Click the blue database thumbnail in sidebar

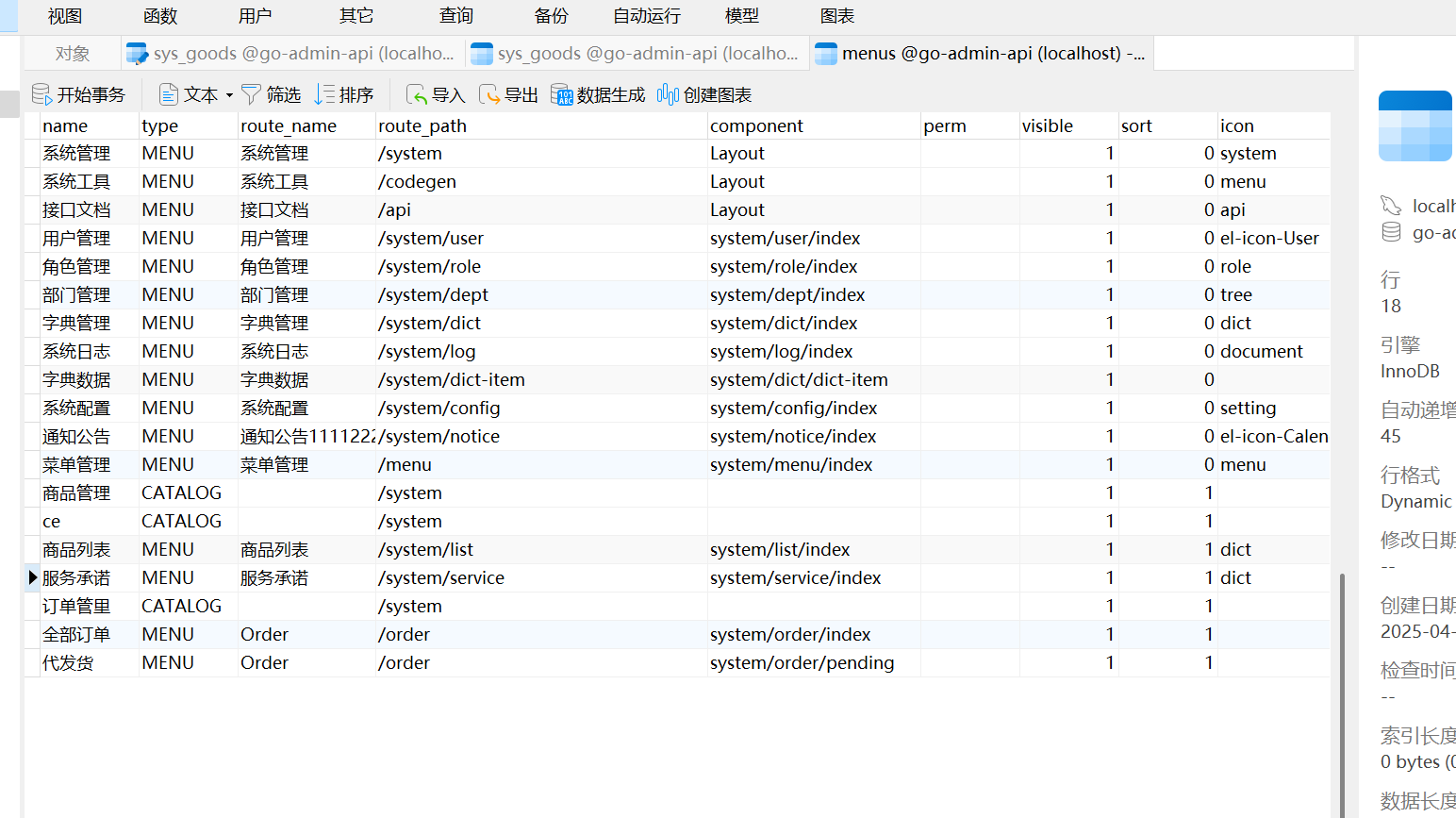pyautogui.click(x=1415, y=125)
